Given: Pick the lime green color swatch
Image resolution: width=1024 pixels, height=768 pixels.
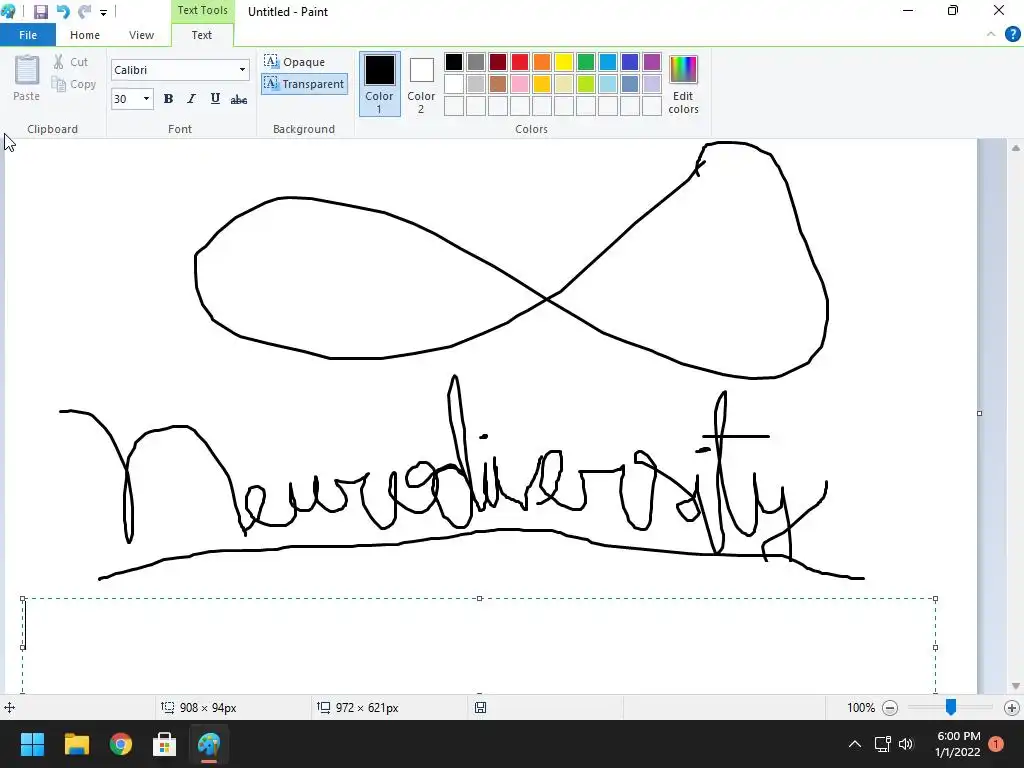Looking at the screenshot, I should click(x=586, y=84).
